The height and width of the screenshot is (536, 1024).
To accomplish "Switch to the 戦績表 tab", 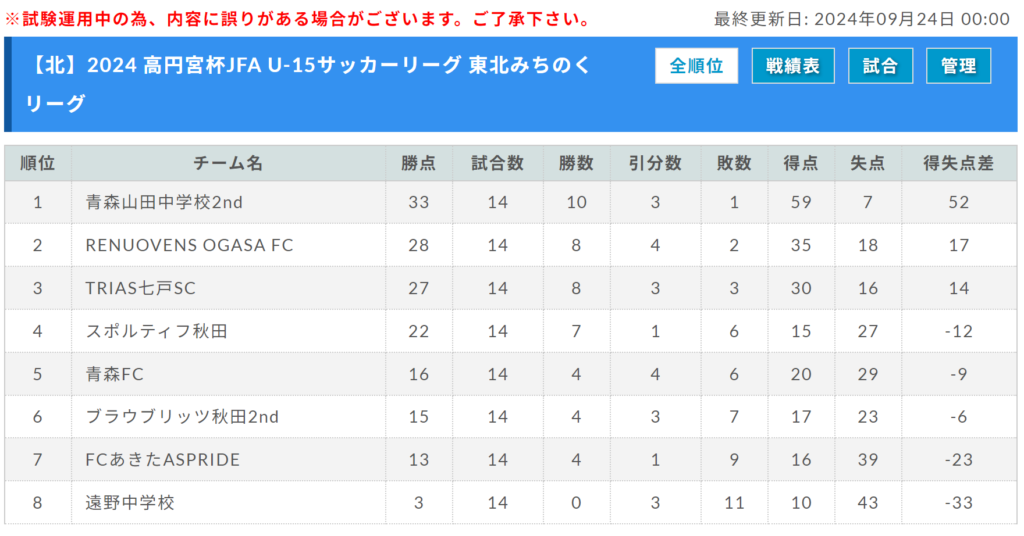I will [793, 66].
